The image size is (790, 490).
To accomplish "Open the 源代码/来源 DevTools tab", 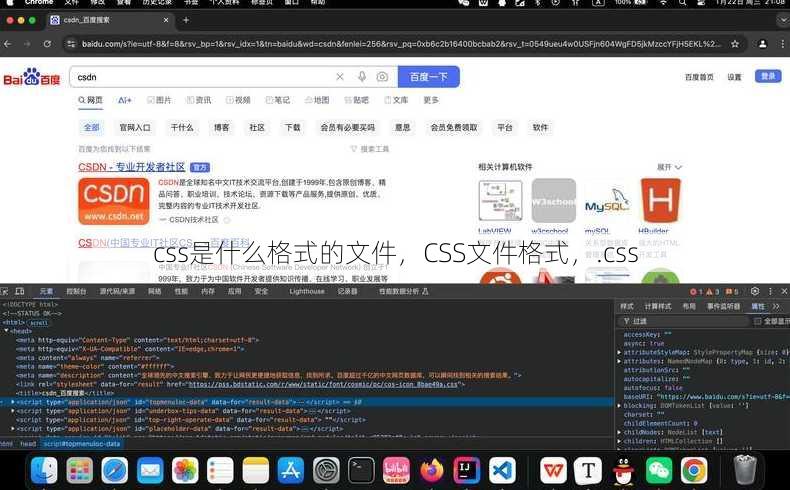I will pyautogui.click(x=117, y=291).
